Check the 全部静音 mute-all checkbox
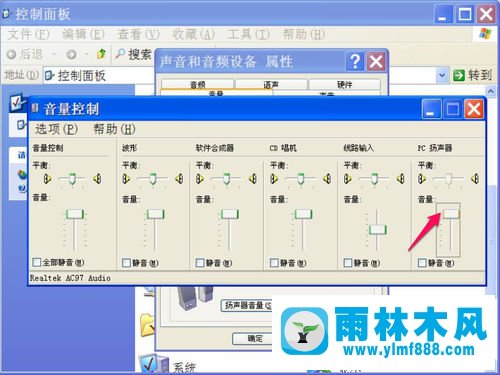Viewport: 500px width, 375px height. 37,262
